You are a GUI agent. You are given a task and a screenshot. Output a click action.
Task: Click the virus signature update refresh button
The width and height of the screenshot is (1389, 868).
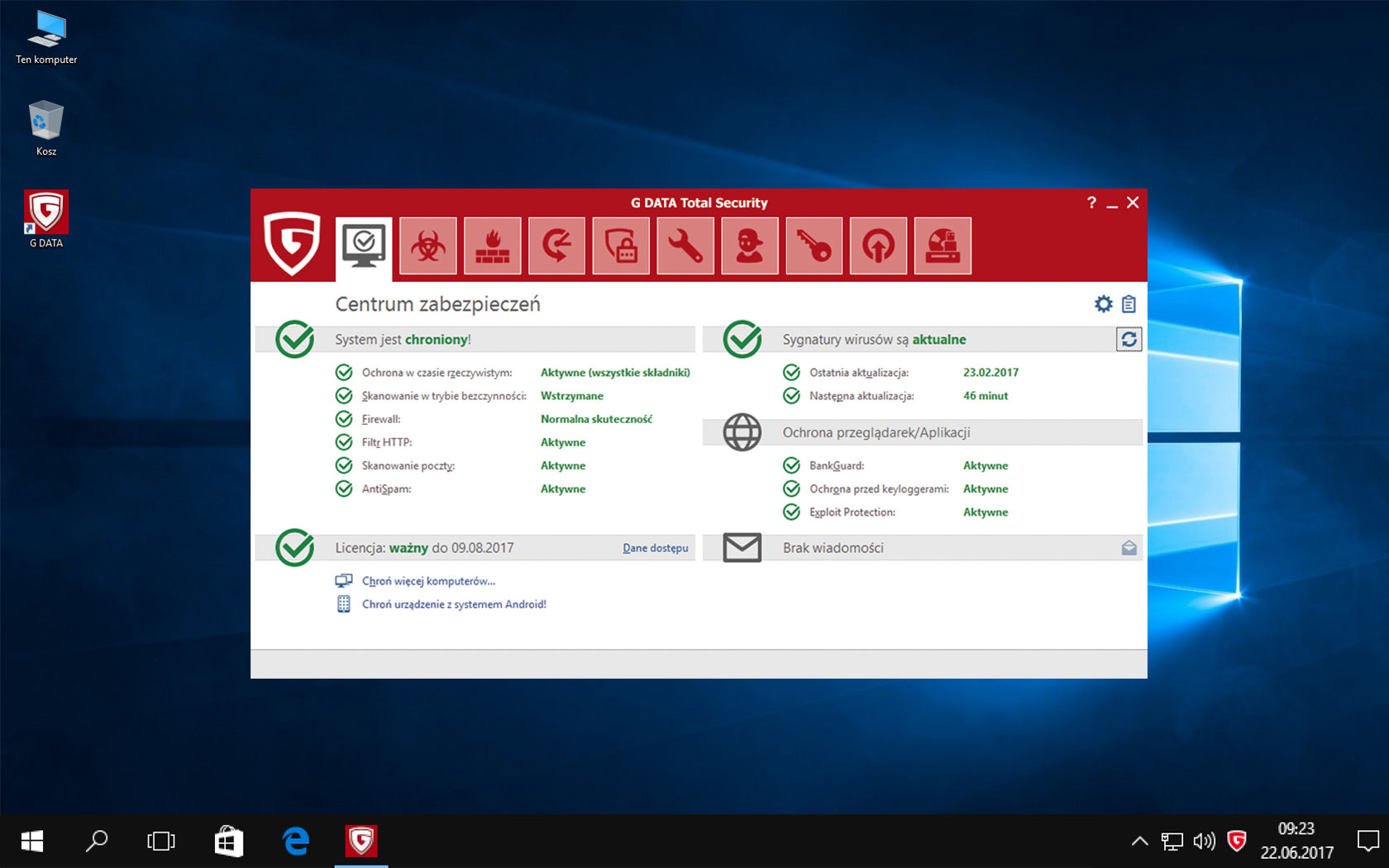(x=1129, y=339)
